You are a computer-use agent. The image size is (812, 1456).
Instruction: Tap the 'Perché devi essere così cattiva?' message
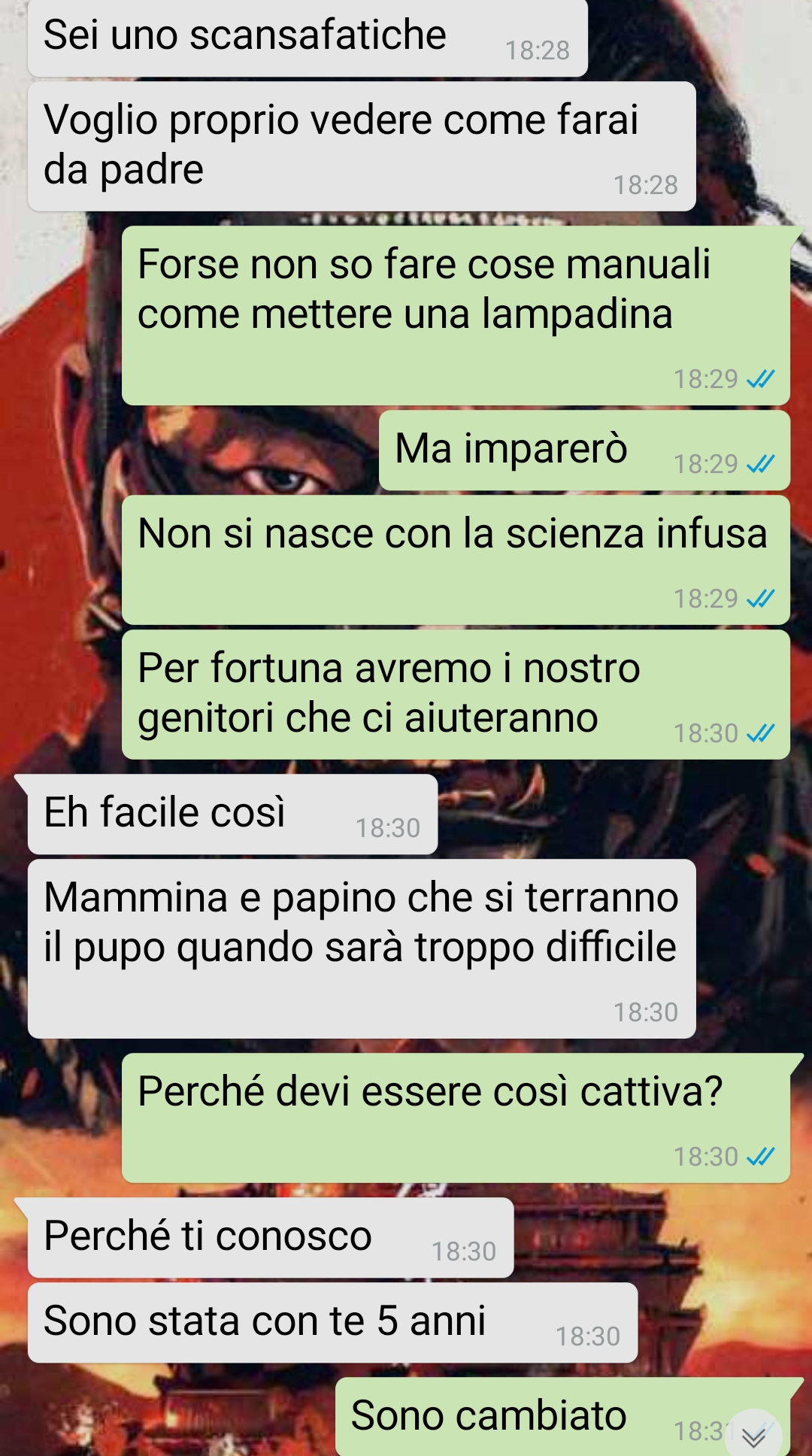pyautogui.click(x=456, y=1118)
